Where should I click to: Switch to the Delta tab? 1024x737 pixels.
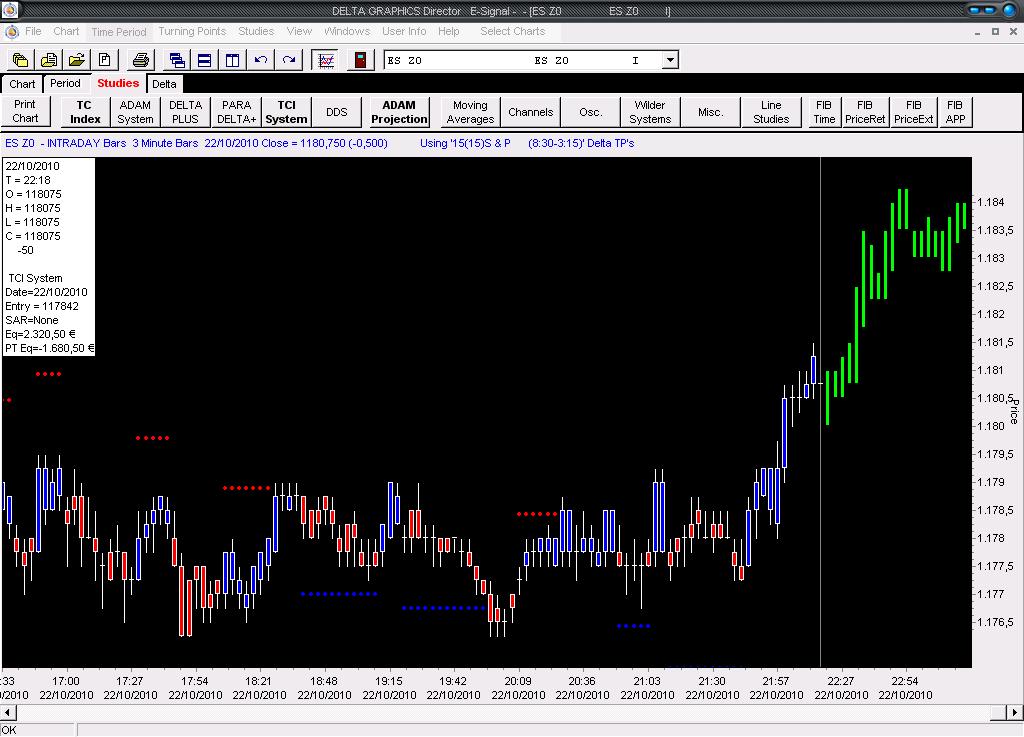[x=164, y=84]
